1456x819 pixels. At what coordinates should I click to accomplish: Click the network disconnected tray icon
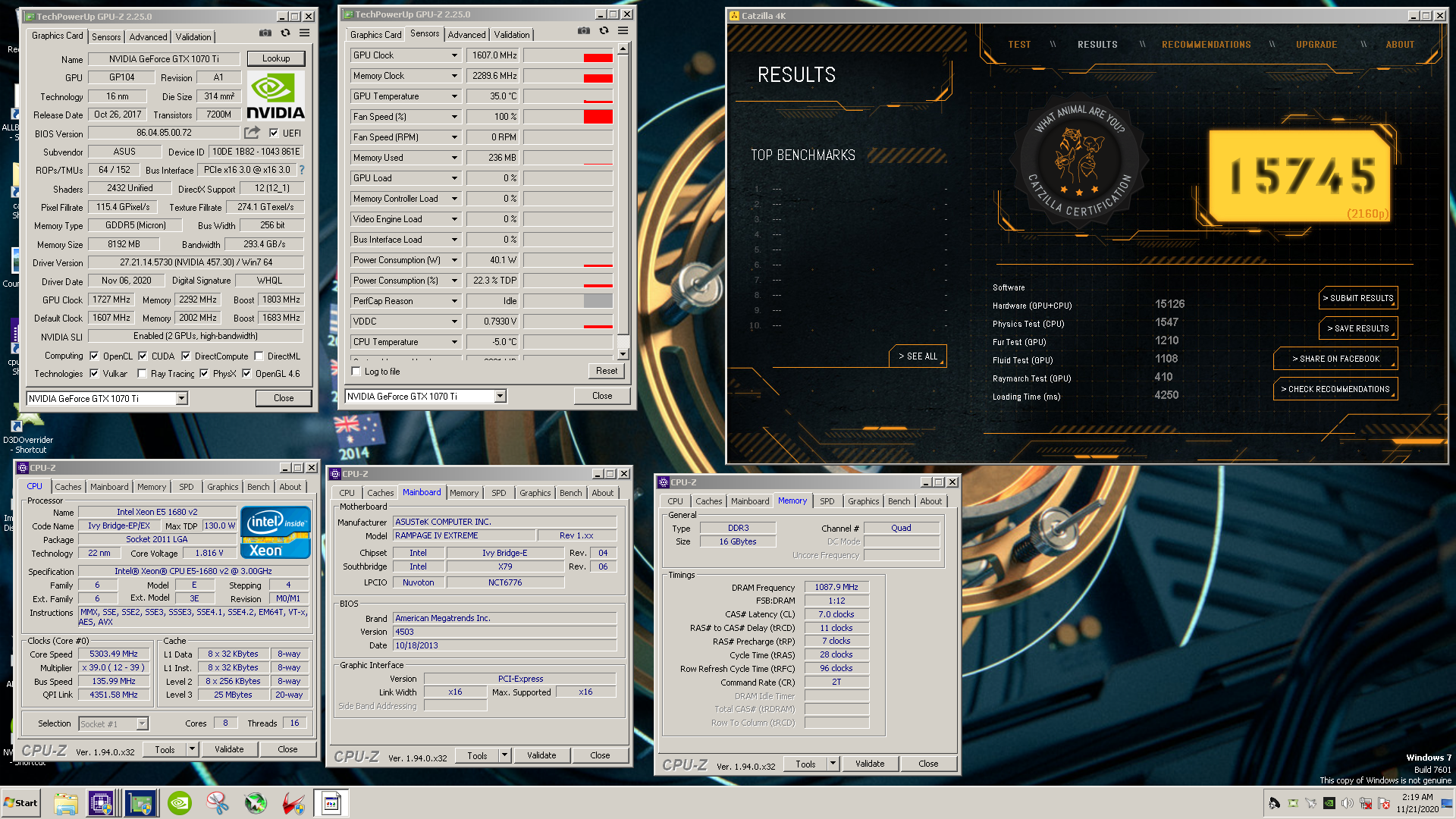[x=1366, y=803]
